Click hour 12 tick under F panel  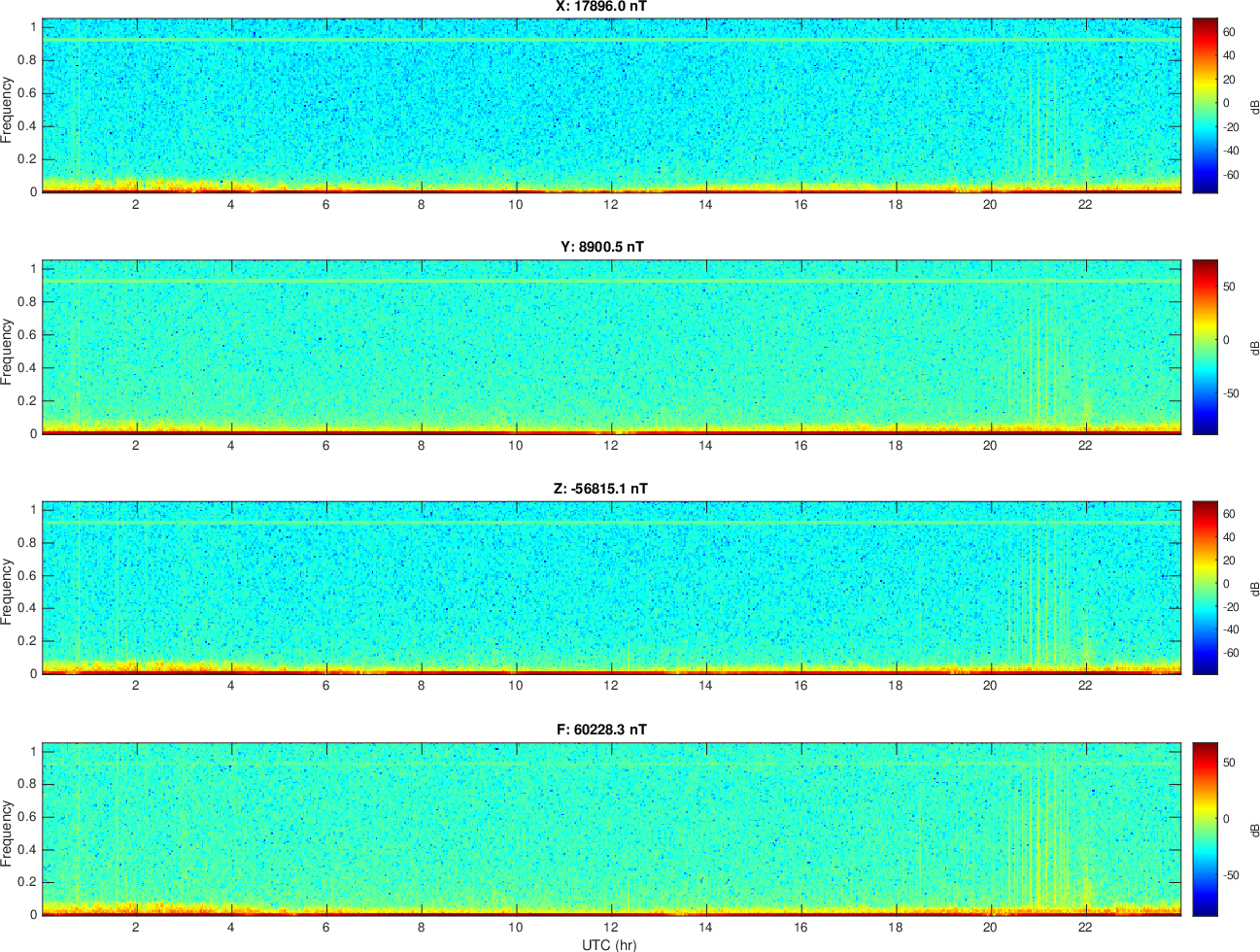tap(610, 927)
